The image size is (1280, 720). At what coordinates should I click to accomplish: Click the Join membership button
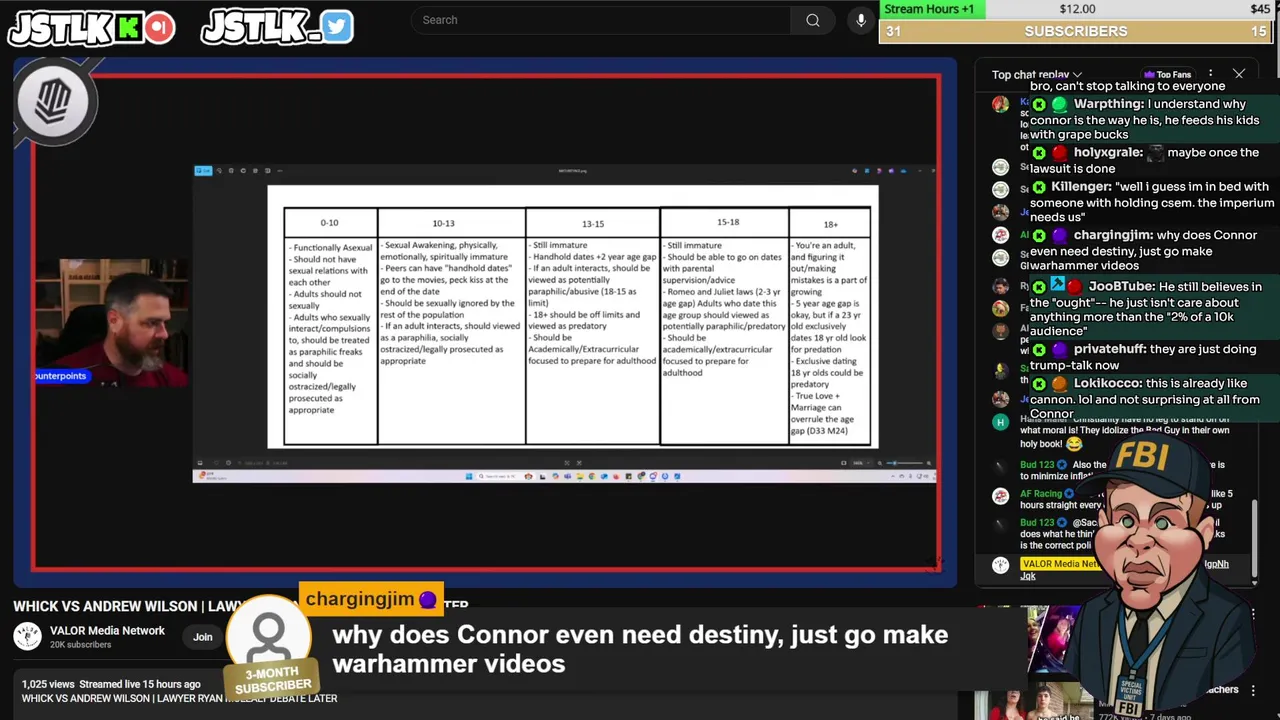203,637
